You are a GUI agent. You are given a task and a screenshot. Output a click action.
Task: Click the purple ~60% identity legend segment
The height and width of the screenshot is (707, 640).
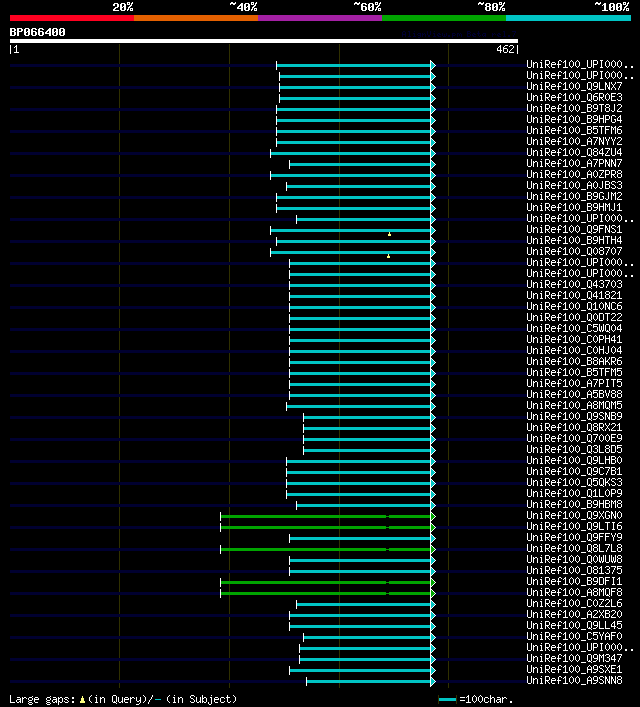point(320,18)
